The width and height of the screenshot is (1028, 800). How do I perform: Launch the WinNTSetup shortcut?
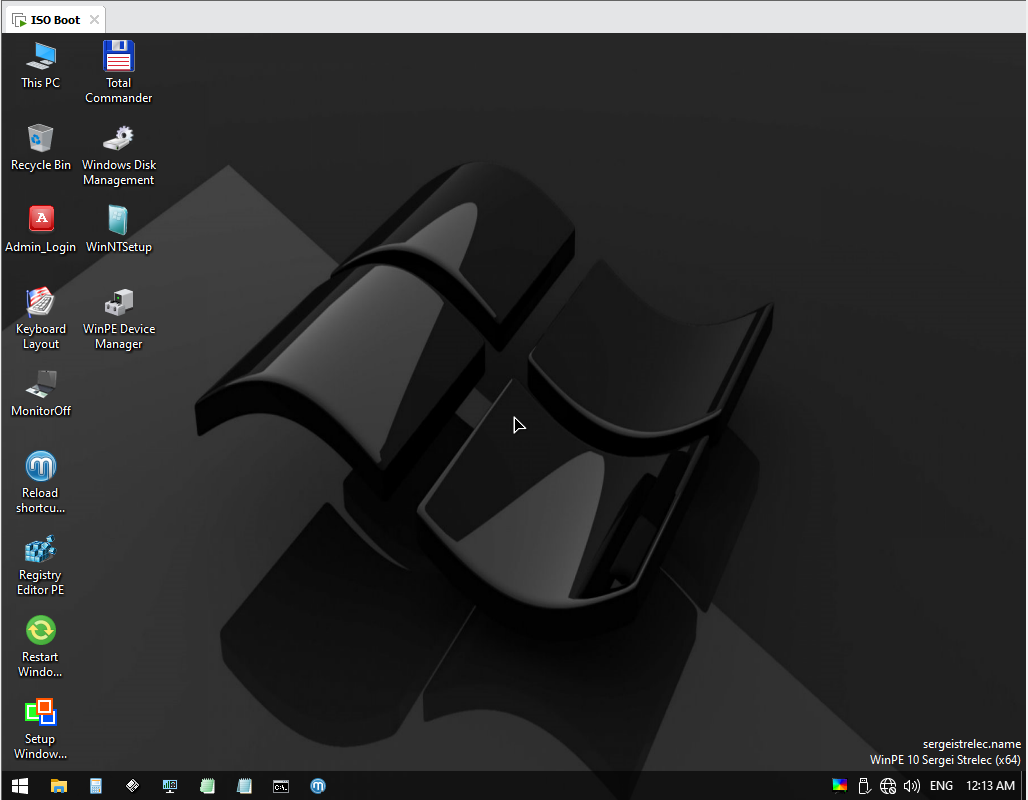(x=119, y=229)
